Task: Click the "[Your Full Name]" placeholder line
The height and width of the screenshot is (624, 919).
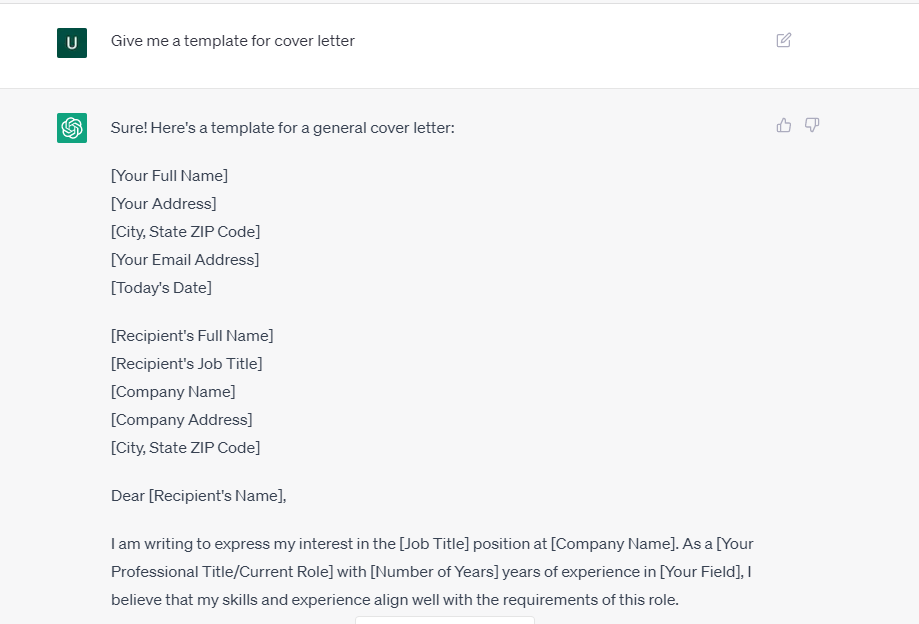Action: [x=169, y=176]
